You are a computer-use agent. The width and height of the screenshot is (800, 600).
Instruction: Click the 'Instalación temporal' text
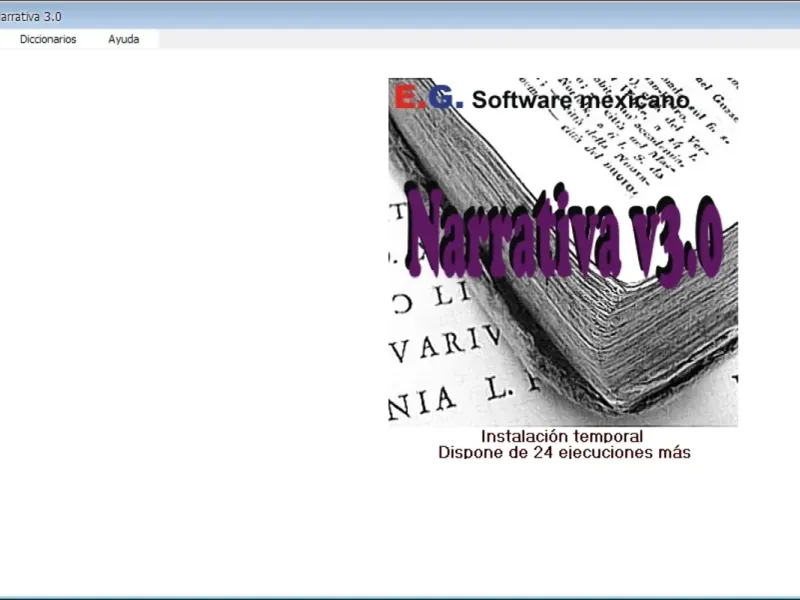pyautogui.click(x=562, y=436)
